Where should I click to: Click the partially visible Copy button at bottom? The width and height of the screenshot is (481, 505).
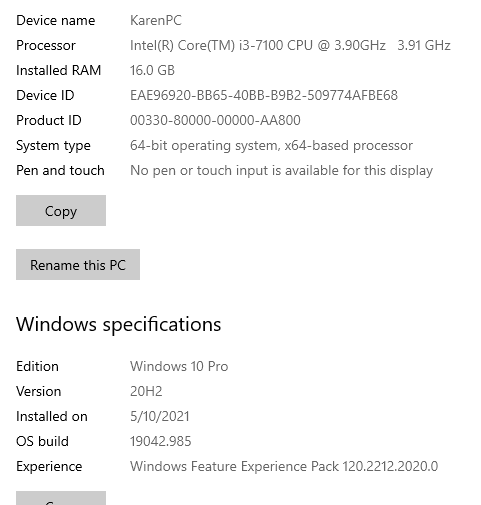tap(61, 498)
